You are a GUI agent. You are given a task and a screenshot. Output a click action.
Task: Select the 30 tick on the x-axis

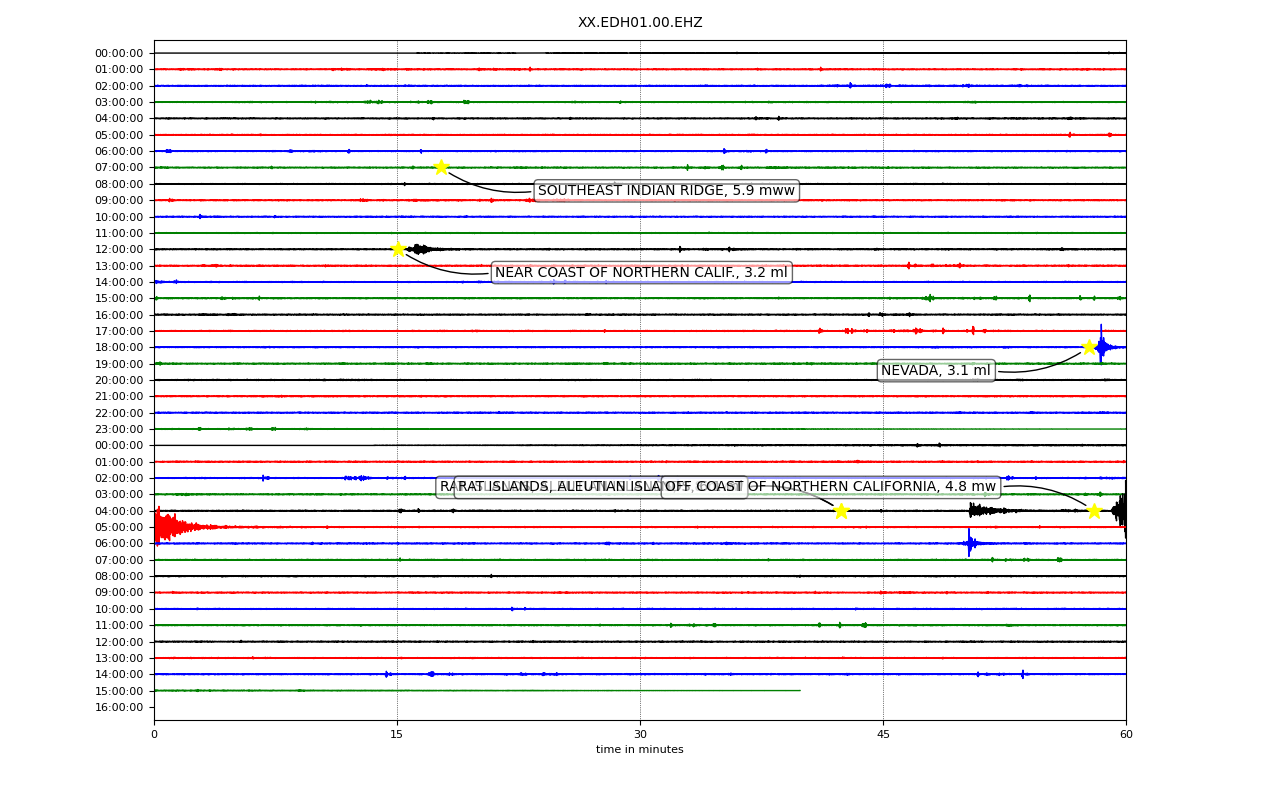(640, 735)
